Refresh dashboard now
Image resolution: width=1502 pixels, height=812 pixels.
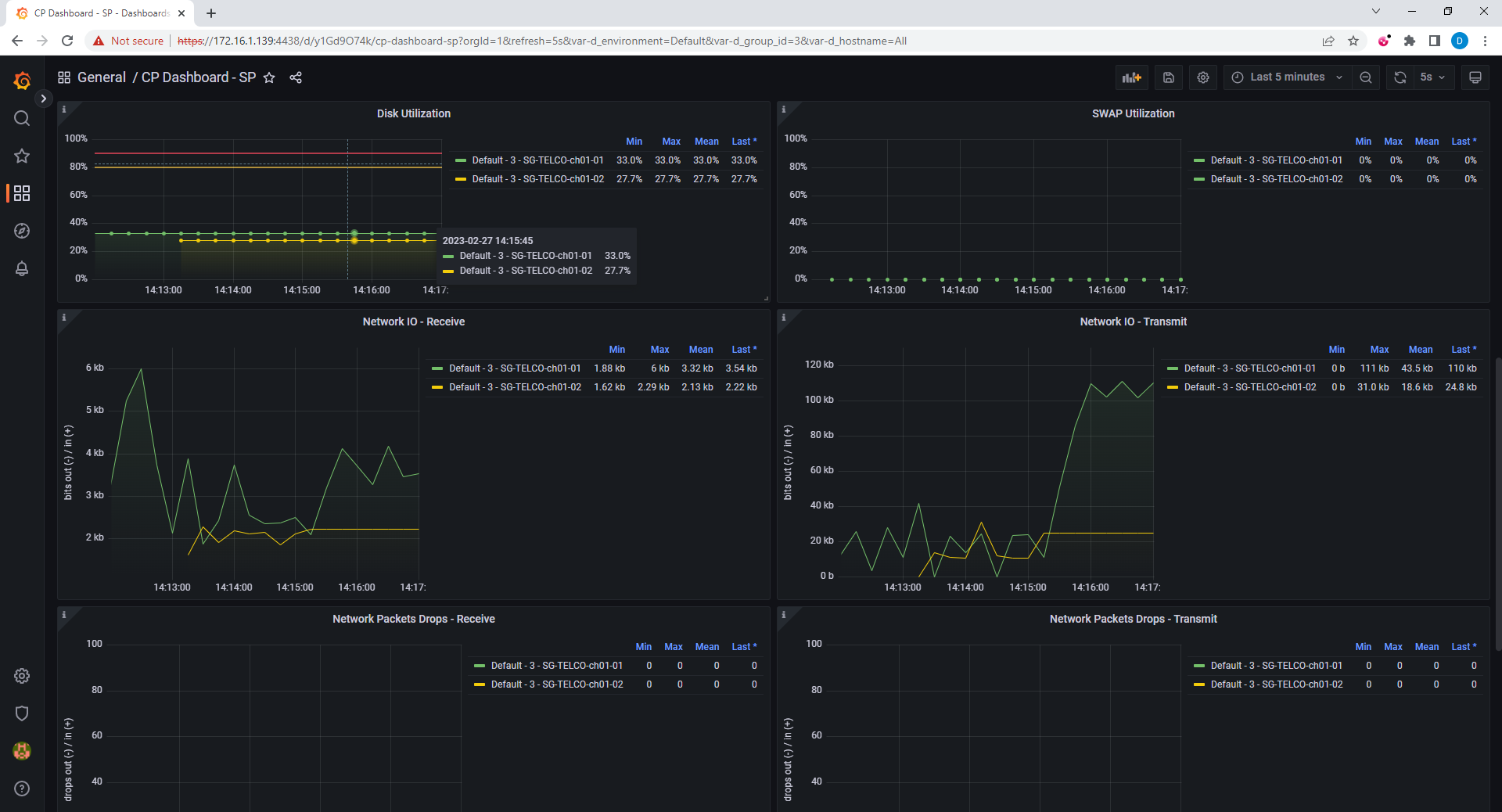[1400, 77]
